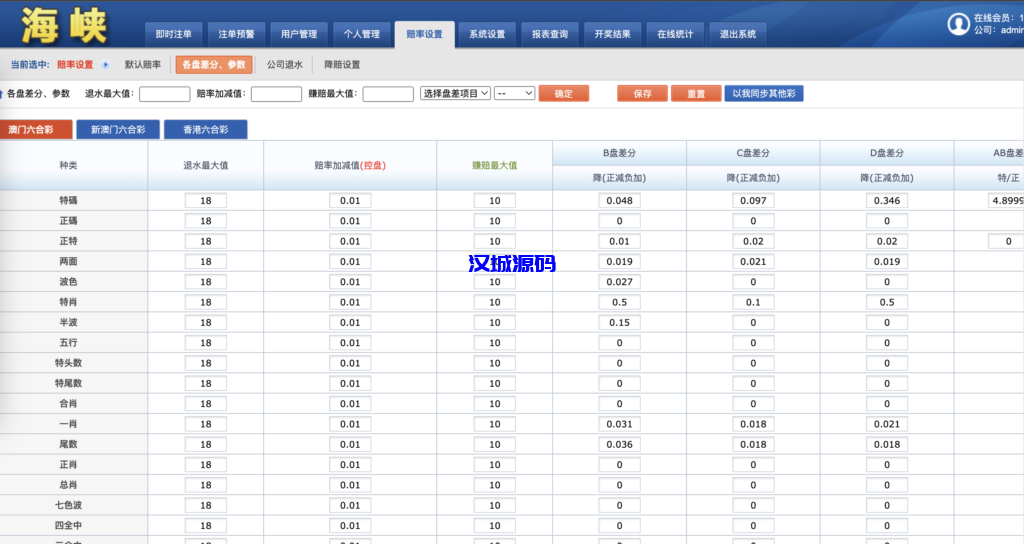Click the 确定 button
The height and width of the screenshot is (544, 1024).
click(x=564, y=93)
